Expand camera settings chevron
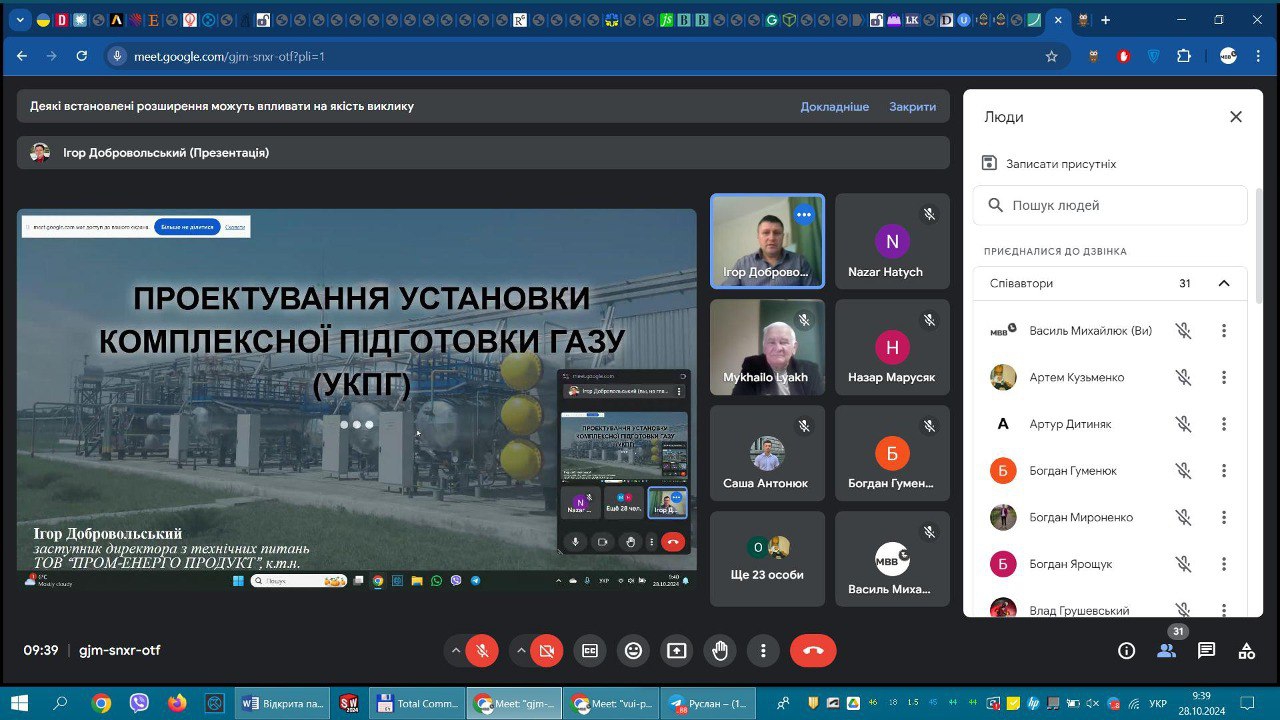 [520, 651]
